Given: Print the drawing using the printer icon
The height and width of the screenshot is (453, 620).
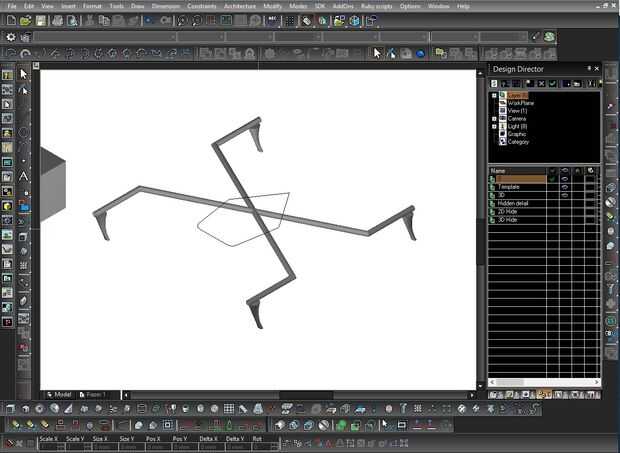Looking at the screenshot, I should coord(58,21).
